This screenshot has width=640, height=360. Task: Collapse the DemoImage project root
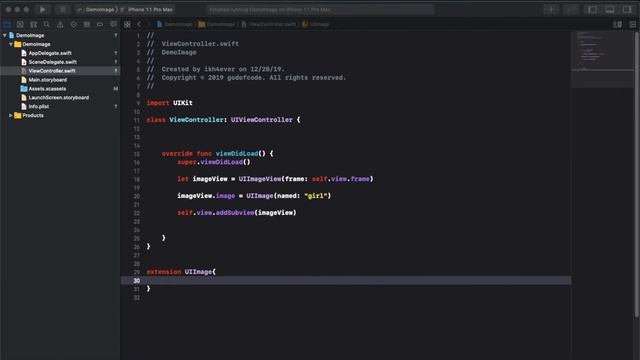pos(4,36)
